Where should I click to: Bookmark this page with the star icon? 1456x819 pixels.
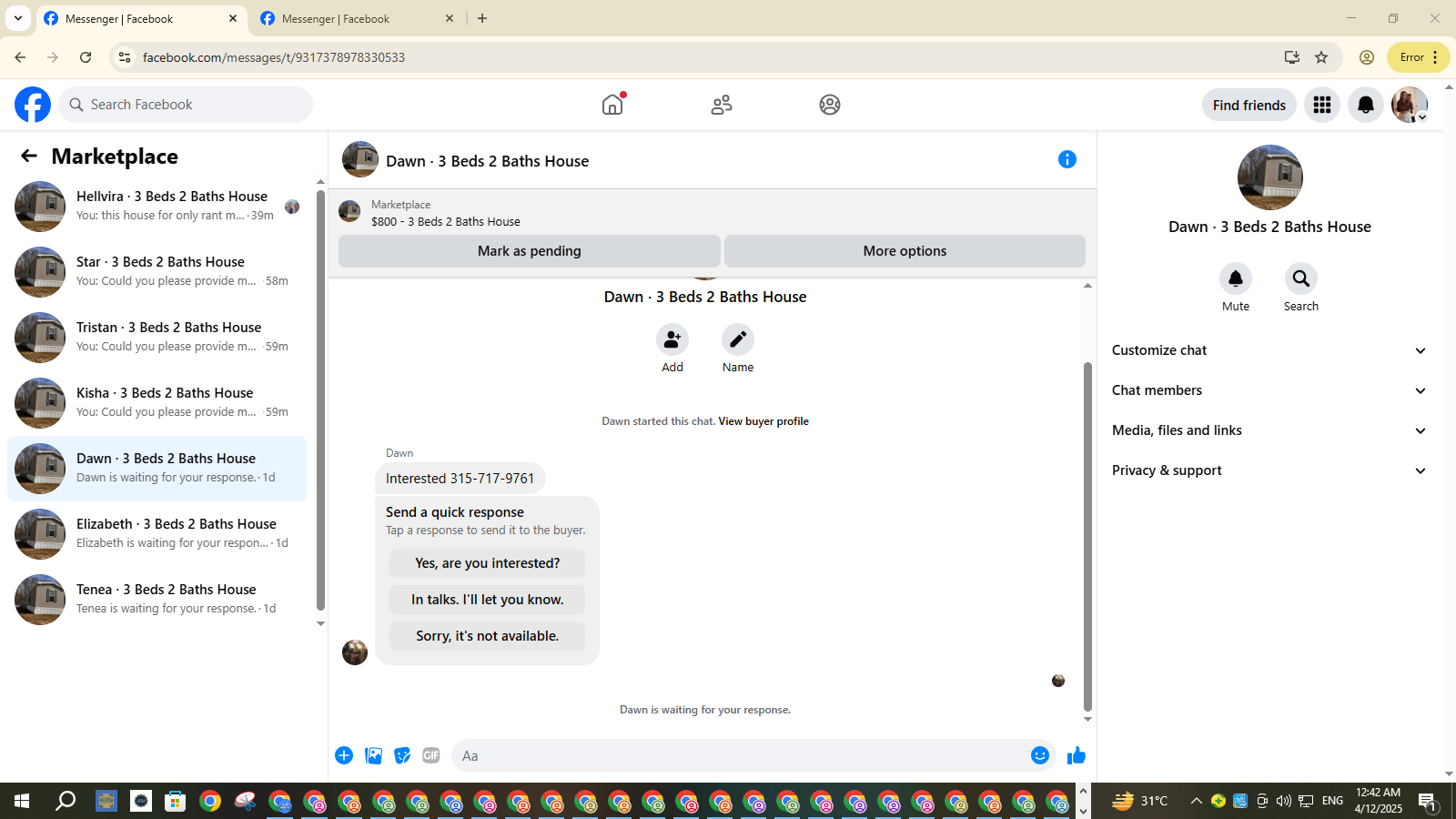pos(1321,57)
